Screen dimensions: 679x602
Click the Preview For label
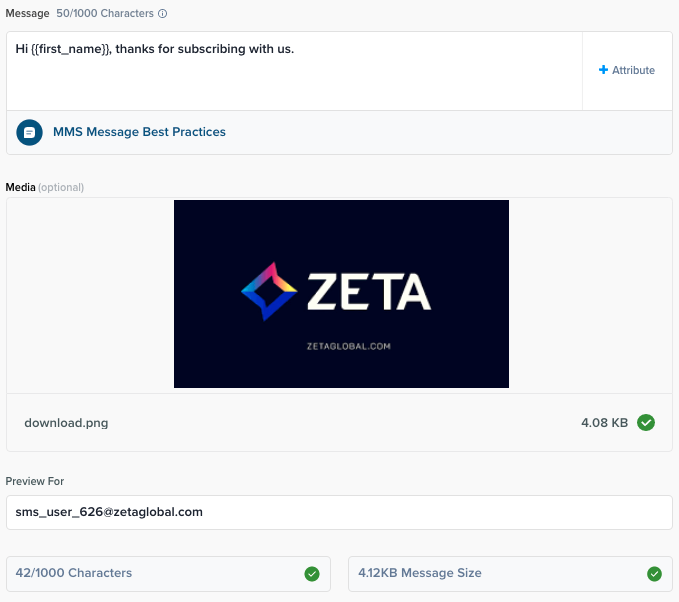[35, 481]
